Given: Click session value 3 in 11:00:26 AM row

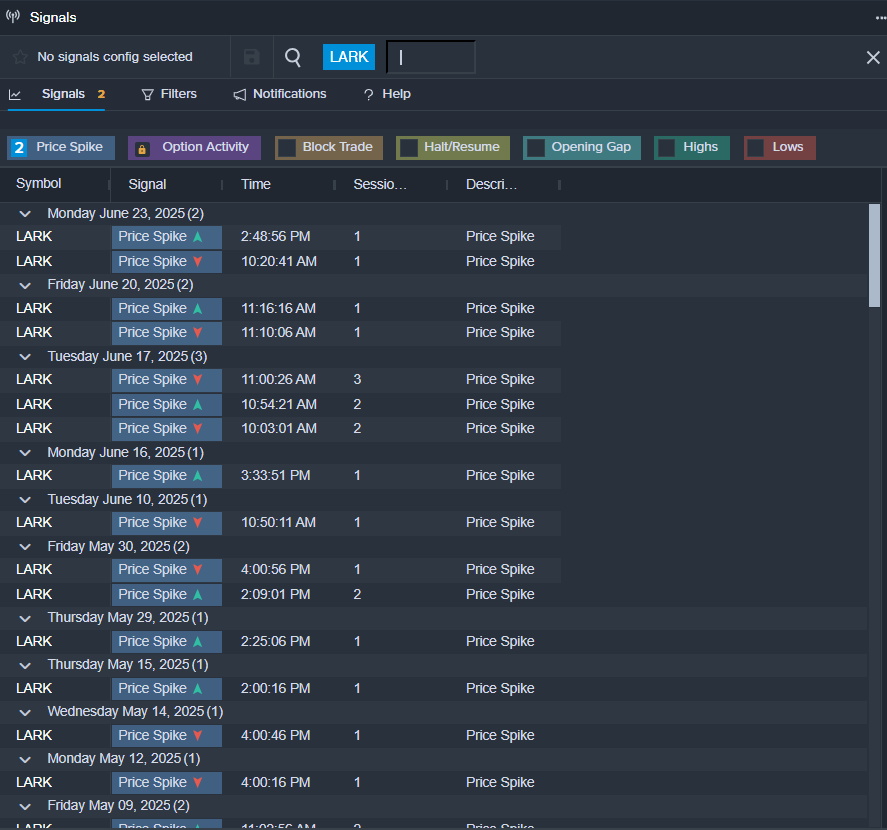Looking at the screenshot, I should point(357,379).
